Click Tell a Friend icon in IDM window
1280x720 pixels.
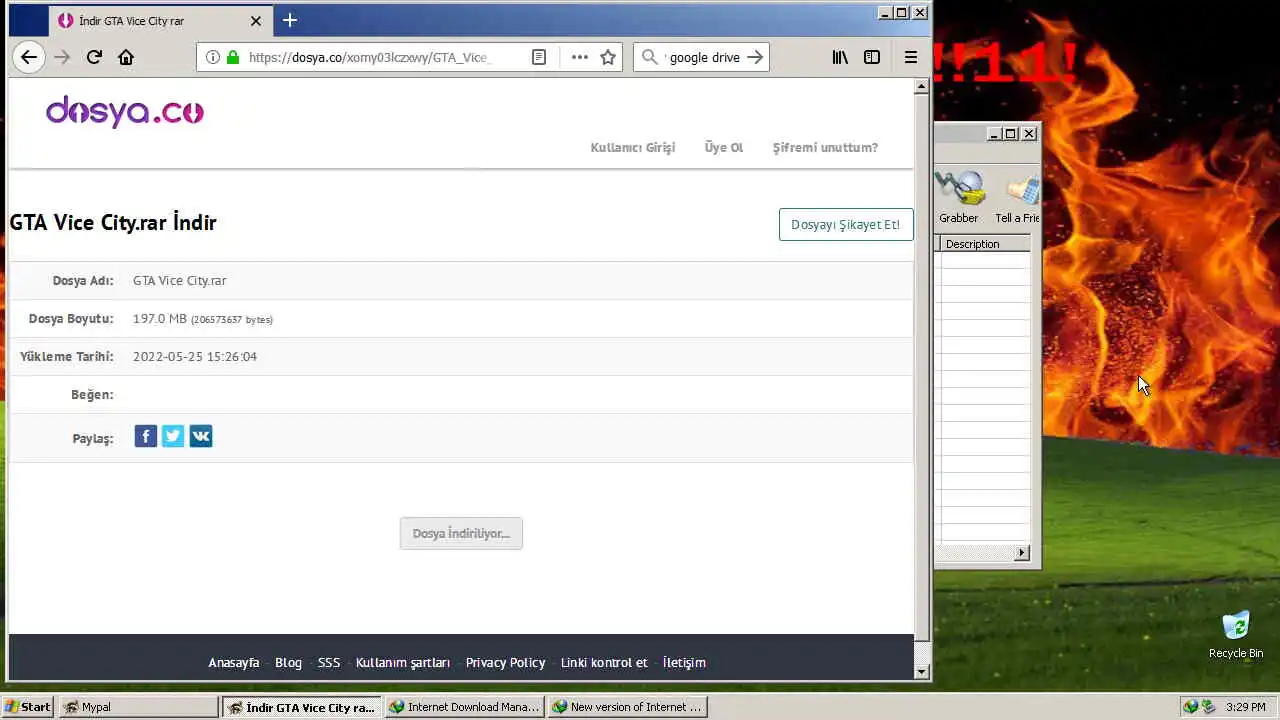click(x=1017, y=197)
